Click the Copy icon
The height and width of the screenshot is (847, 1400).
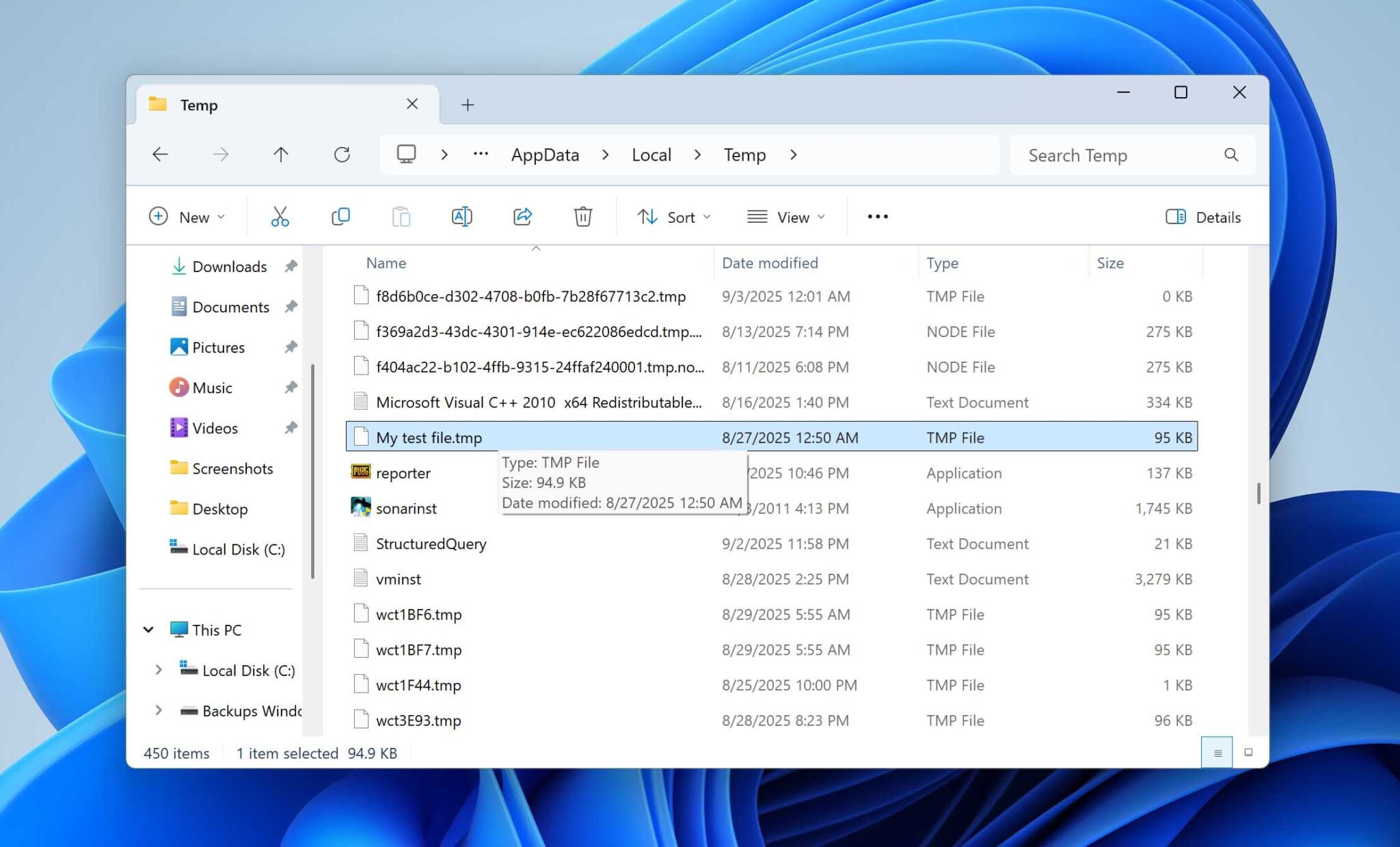[x=340, y=217]
